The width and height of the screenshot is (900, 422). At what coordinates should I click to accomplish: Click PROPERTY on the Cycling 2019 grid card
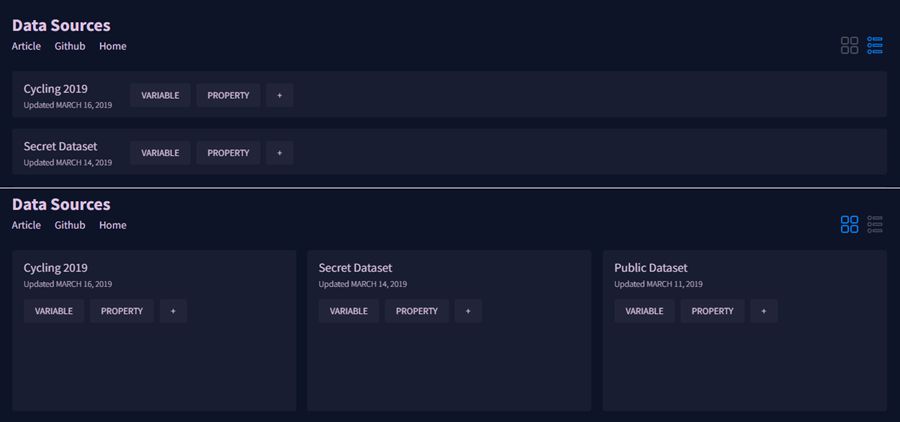point(122,311)
